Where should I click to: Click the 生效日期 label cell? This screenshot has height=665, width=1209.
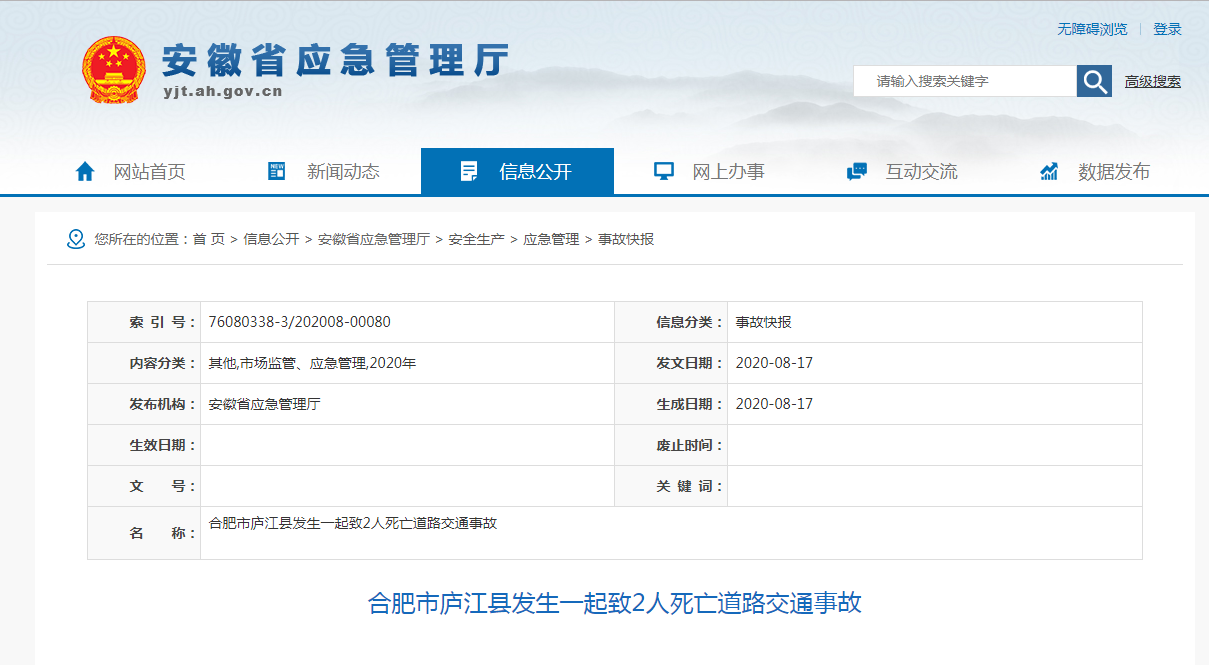click(144, 445)
